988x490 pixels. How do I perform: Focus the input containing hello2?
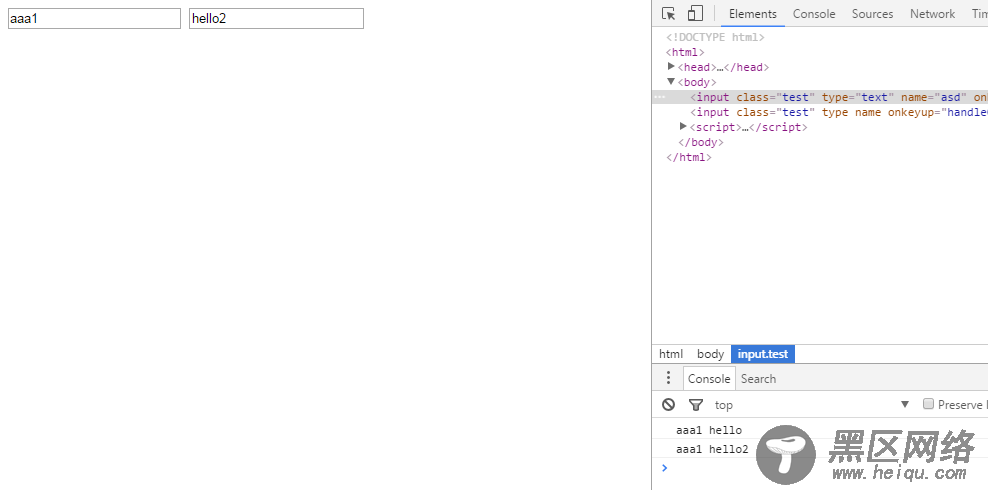(276, 18)
